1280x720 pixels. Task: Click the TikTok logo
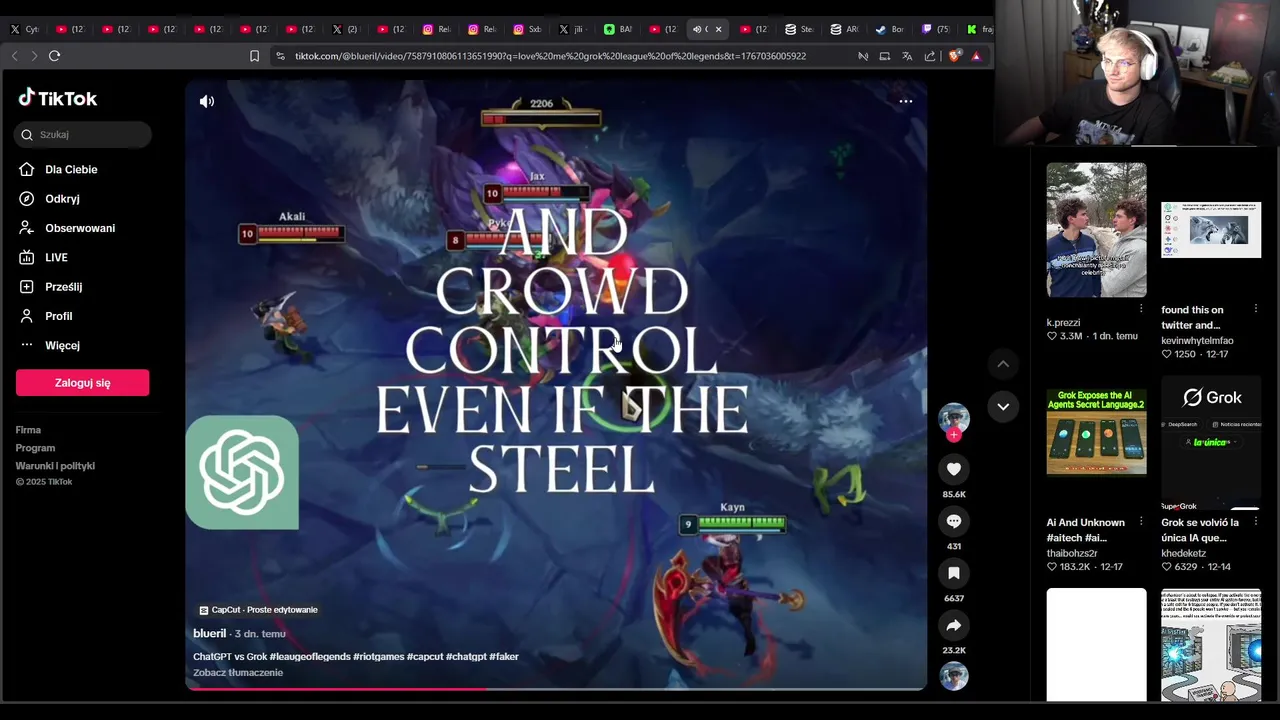coord(58,98)
